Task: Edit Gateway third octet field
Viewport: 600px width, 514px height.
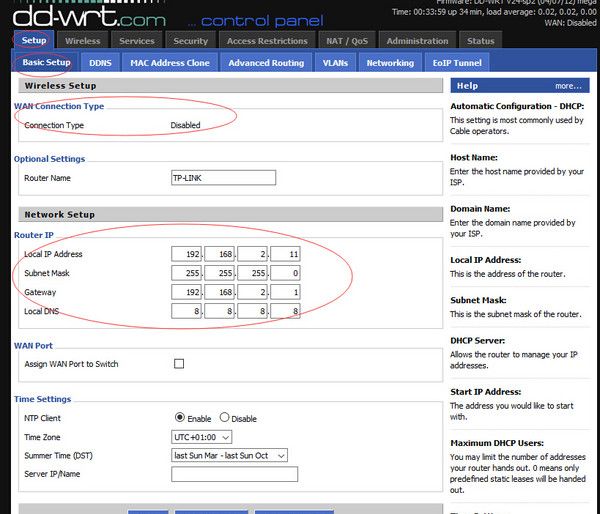Action: pos(252,292)
